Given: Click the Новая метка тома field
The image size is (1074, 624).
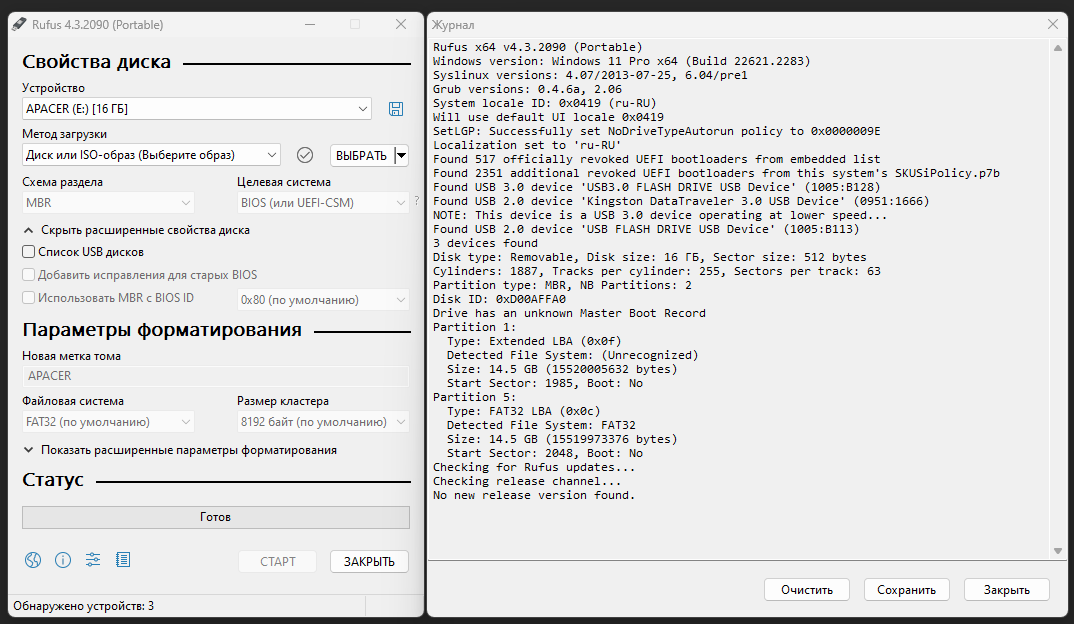Looking at the screenshot, I should coord(216,376).
